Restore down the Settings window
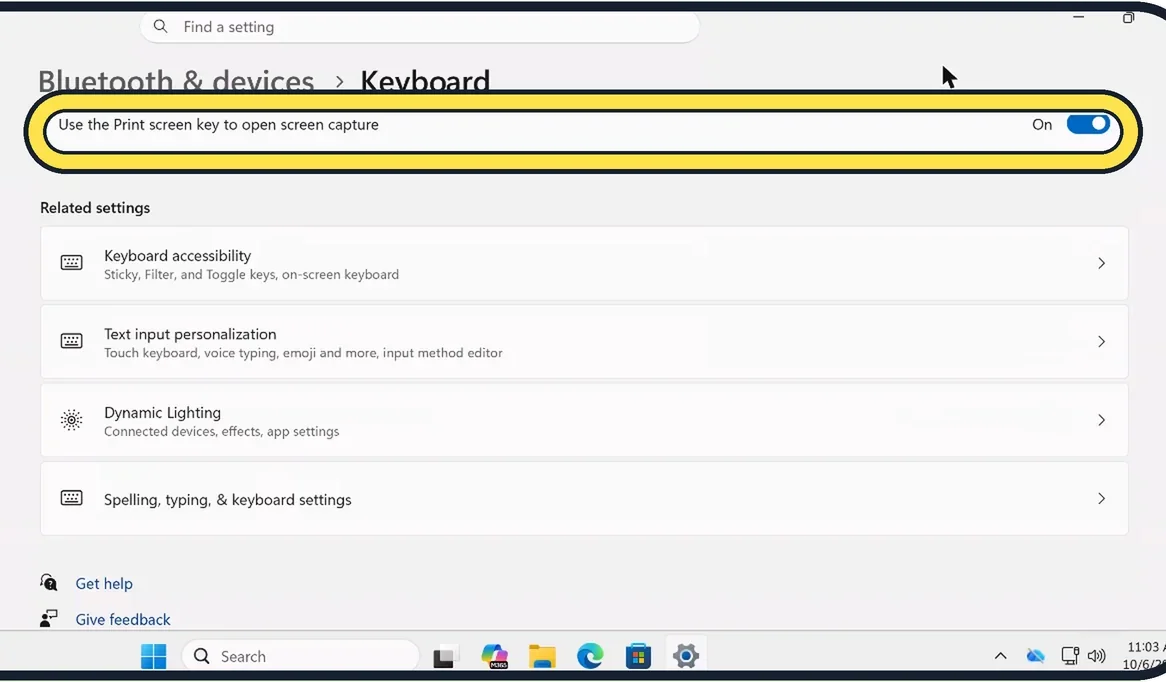Image resolution: width=1166 pixels, height=682 pixels. 1128,17
